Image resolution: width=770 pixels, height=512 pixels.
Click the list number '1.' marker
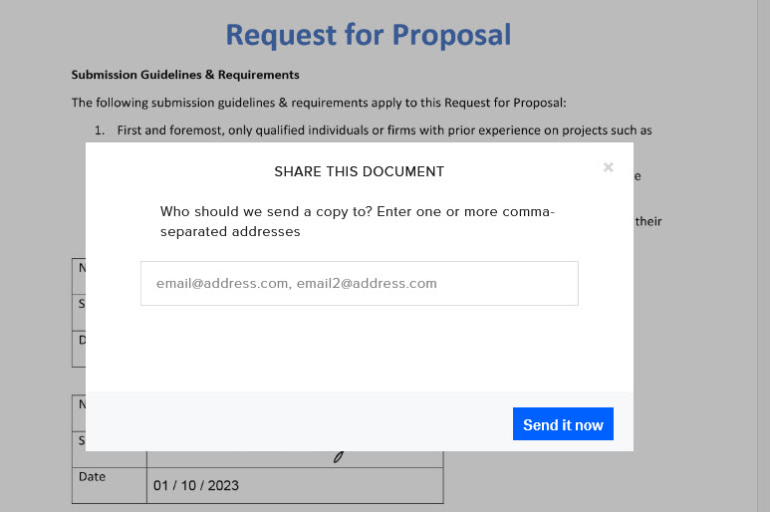[x=100, y=130]
